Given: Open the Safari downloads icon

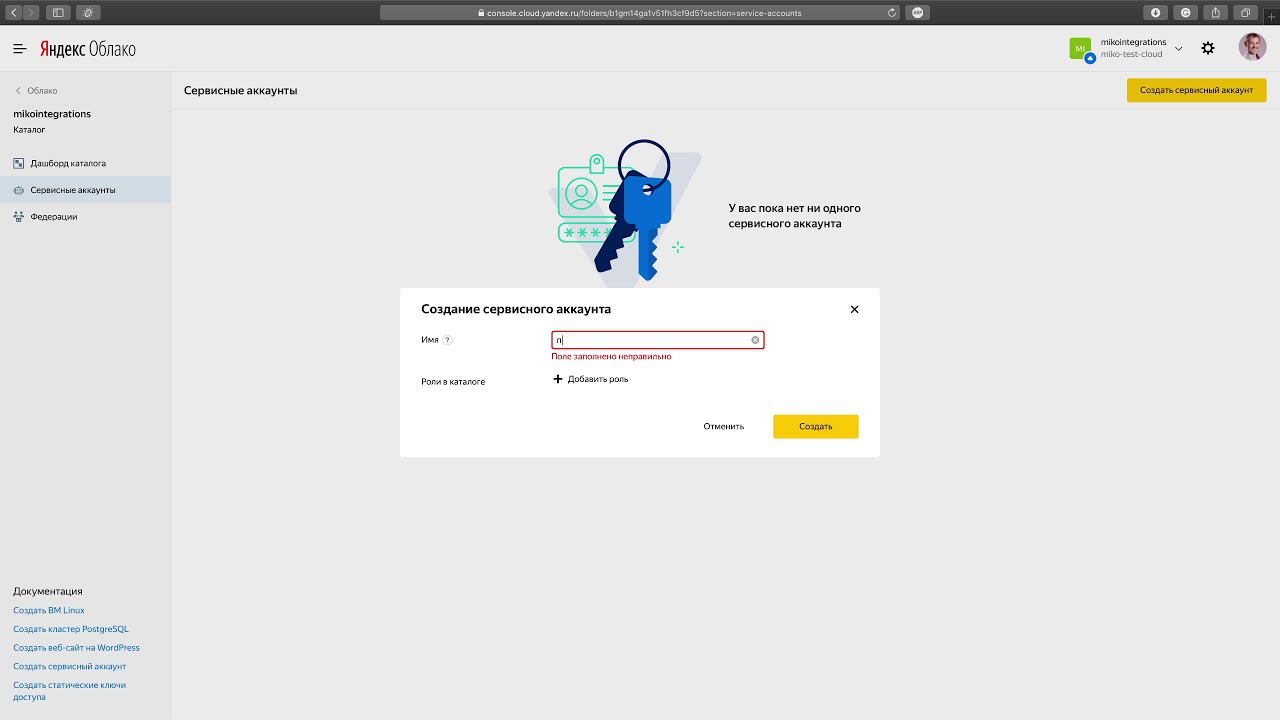Looking at the screenshot, I should pyautogui.click(x=1156, y=12).
